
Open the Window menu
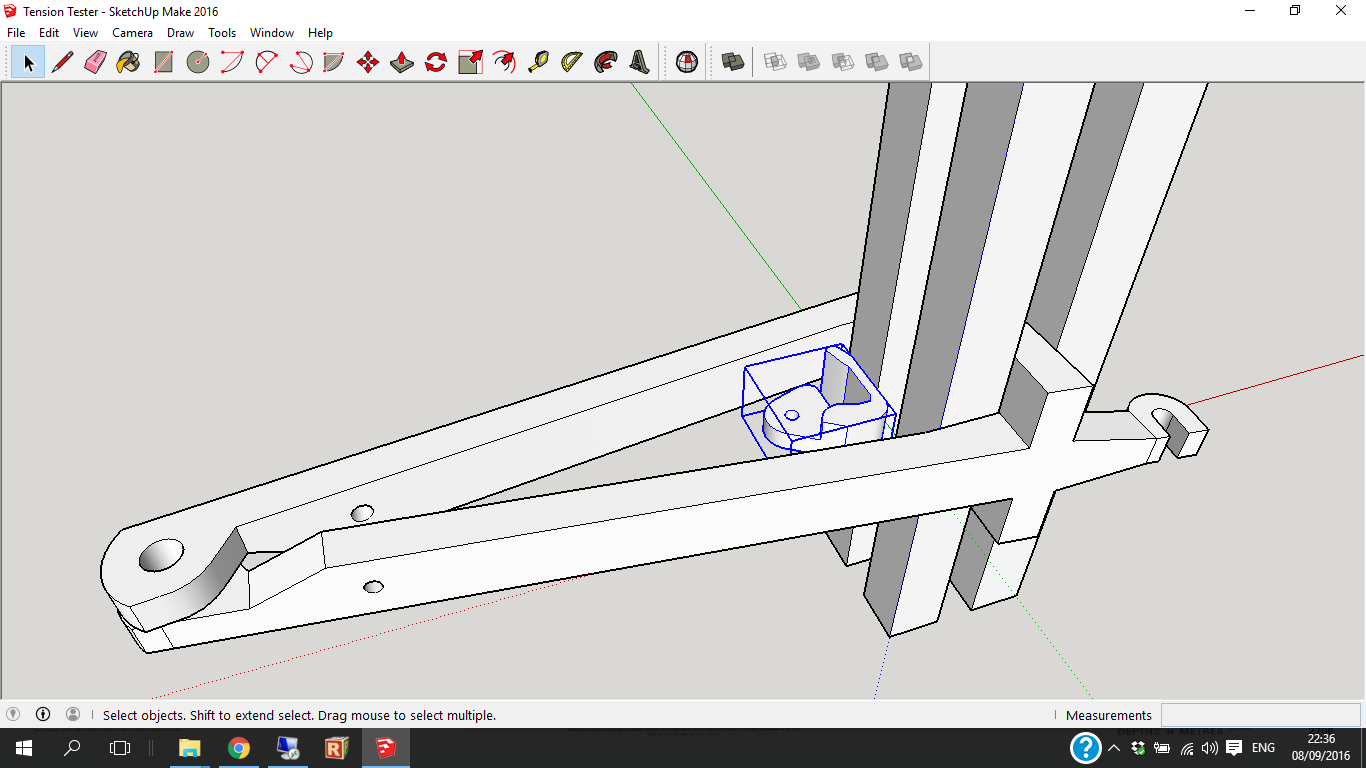272,33
